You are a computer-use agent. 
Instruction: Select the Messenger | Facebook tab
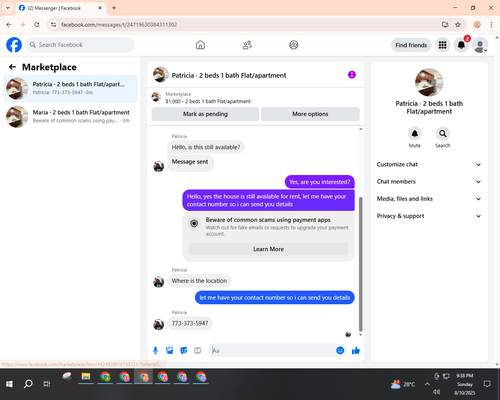tap(60, 8)
